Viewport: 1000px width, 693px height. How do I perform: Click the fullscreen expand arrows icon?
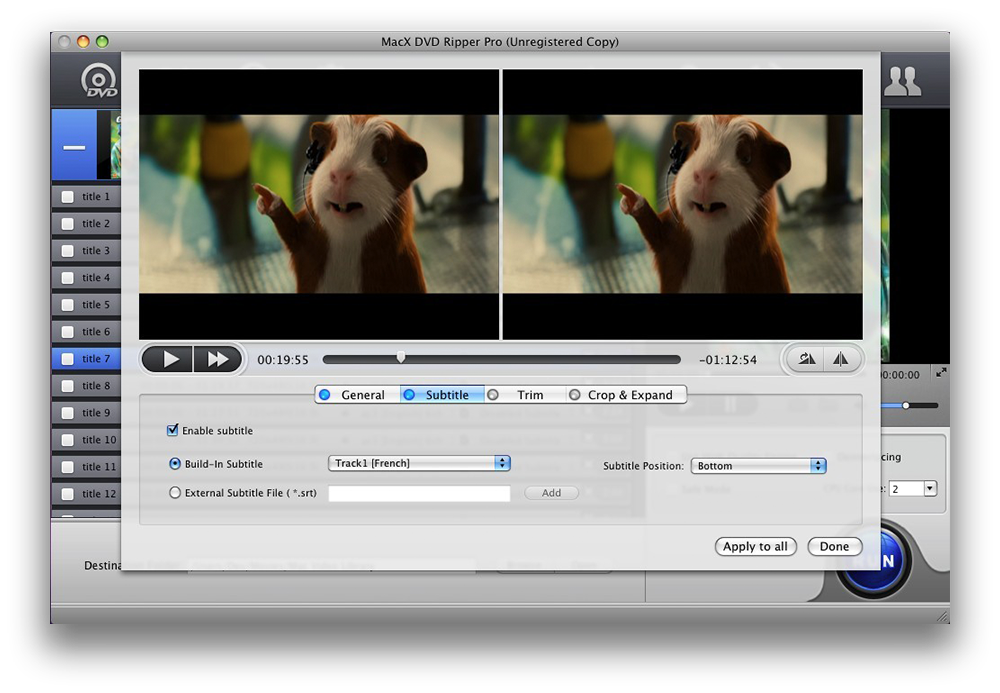point(940,373)
